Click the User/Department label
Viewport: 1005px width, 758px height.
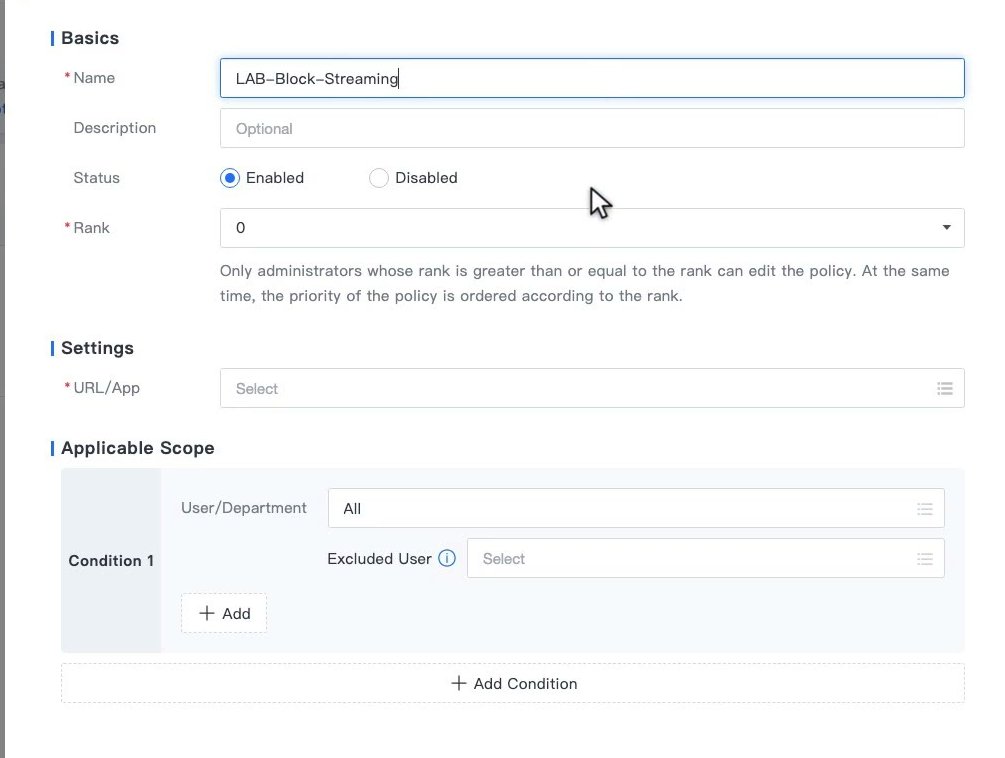pos(244,508)
